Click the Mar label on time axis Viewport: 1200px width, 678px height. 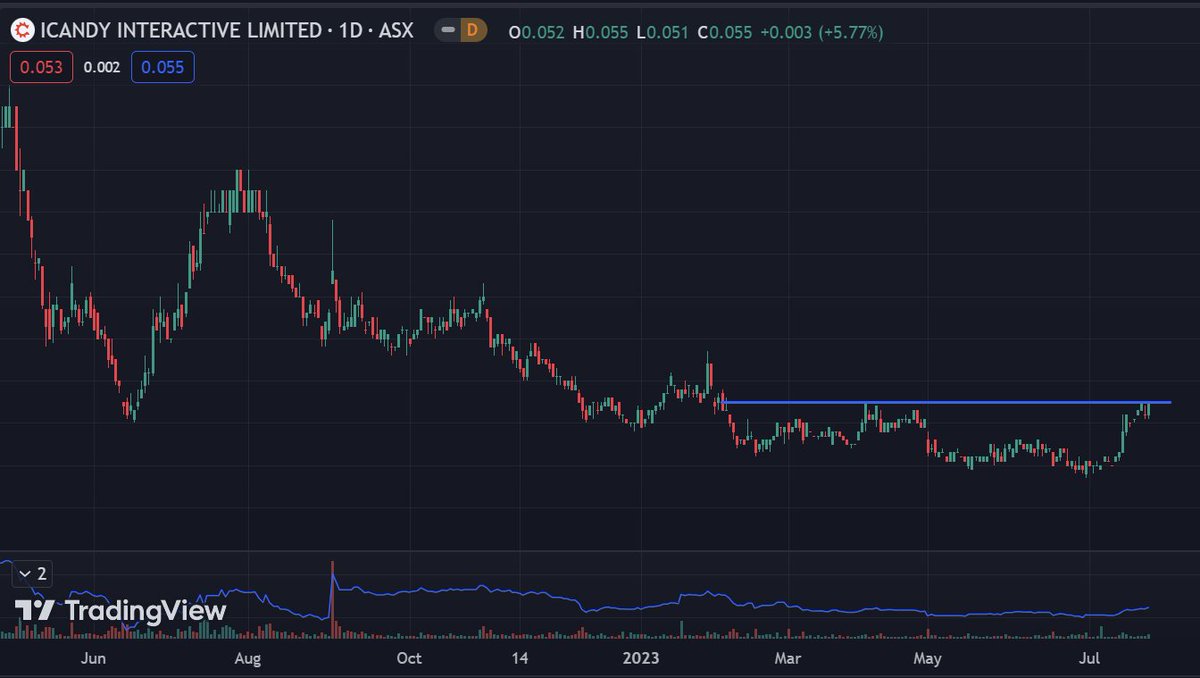tap(789, 658)
